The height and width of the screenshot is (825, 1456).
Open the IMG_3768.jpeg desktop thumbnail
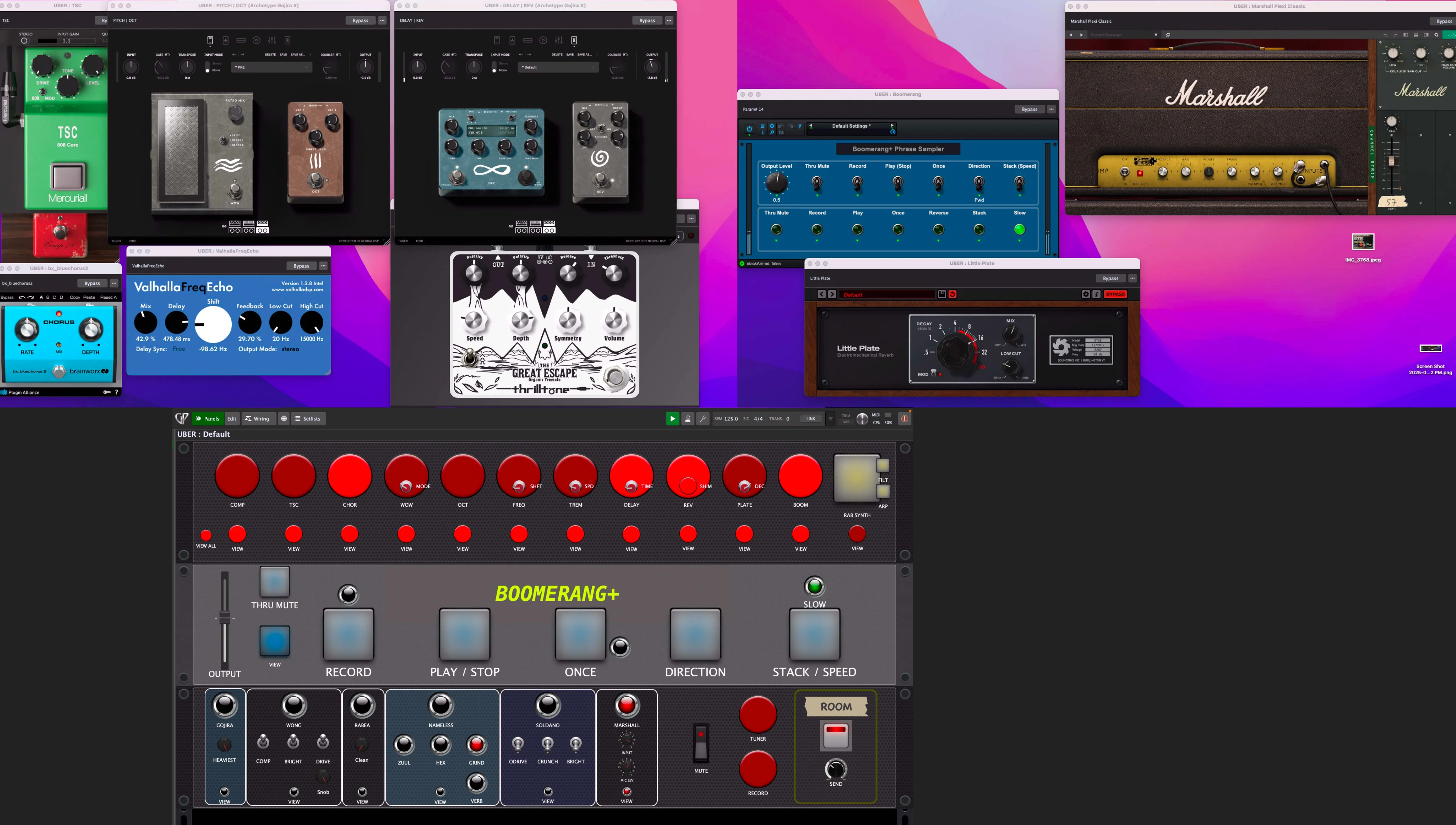pyautogui.click(x=1363, y=242)
